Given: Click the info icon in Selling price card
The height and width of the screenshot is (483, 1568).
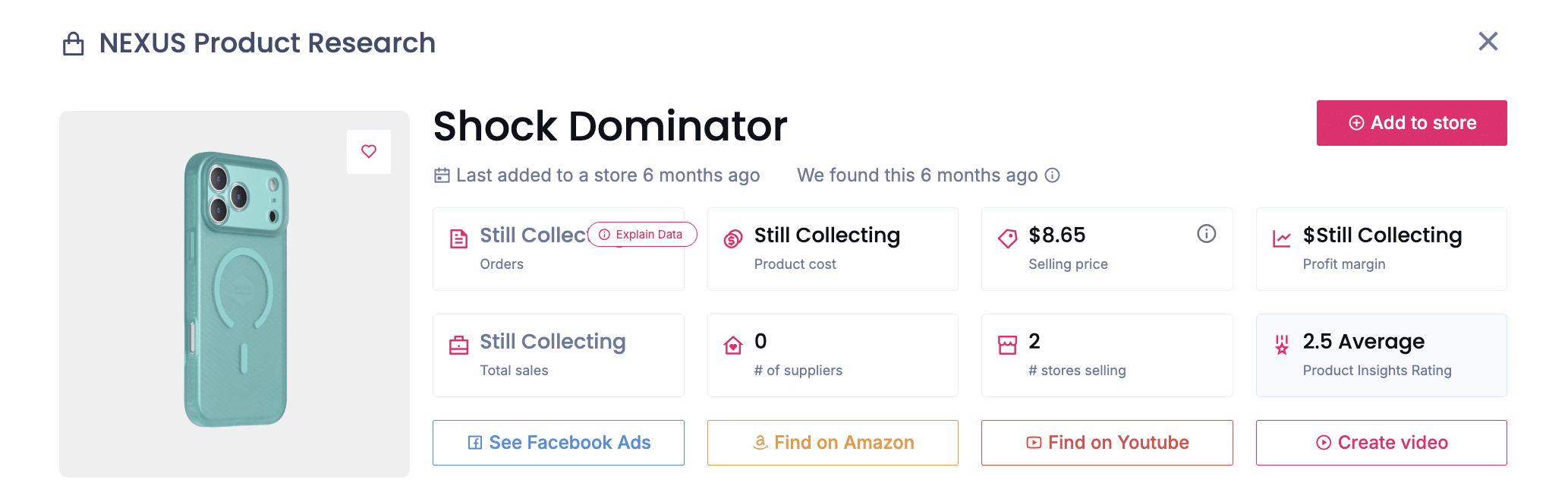Looking at the screenshot, I should click(x=1206, y=234).
